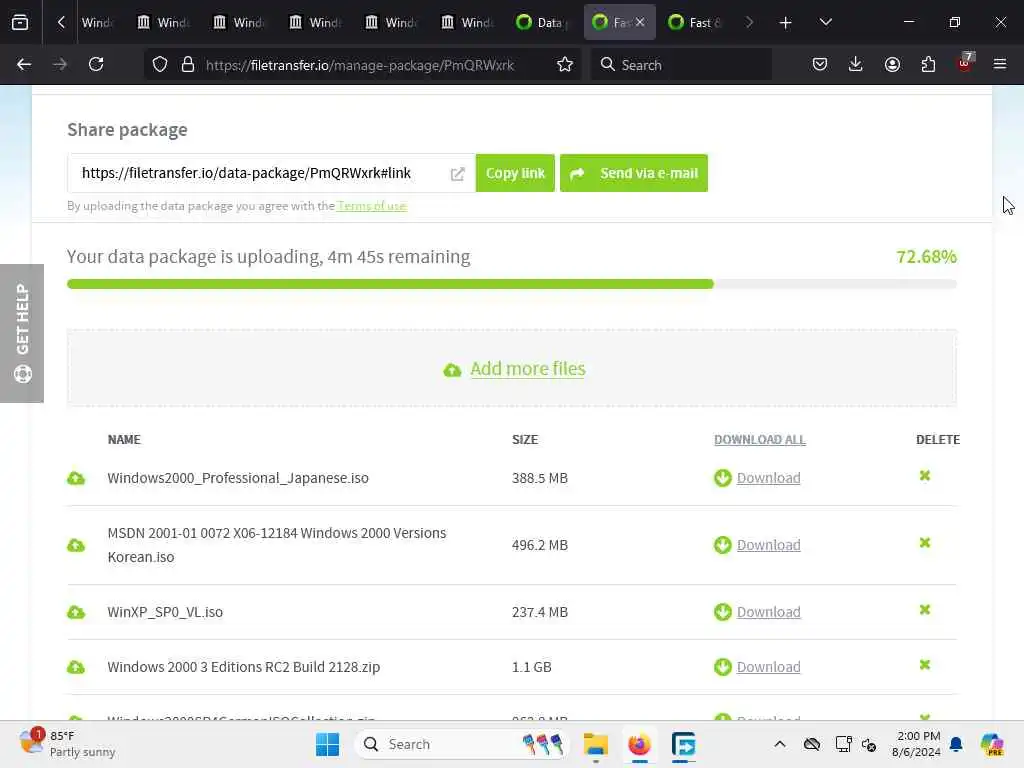Image resolution: width=1024 pixels, height=768 pixels.
Task: Open the notification bell
Action: (x=956, y=744)
